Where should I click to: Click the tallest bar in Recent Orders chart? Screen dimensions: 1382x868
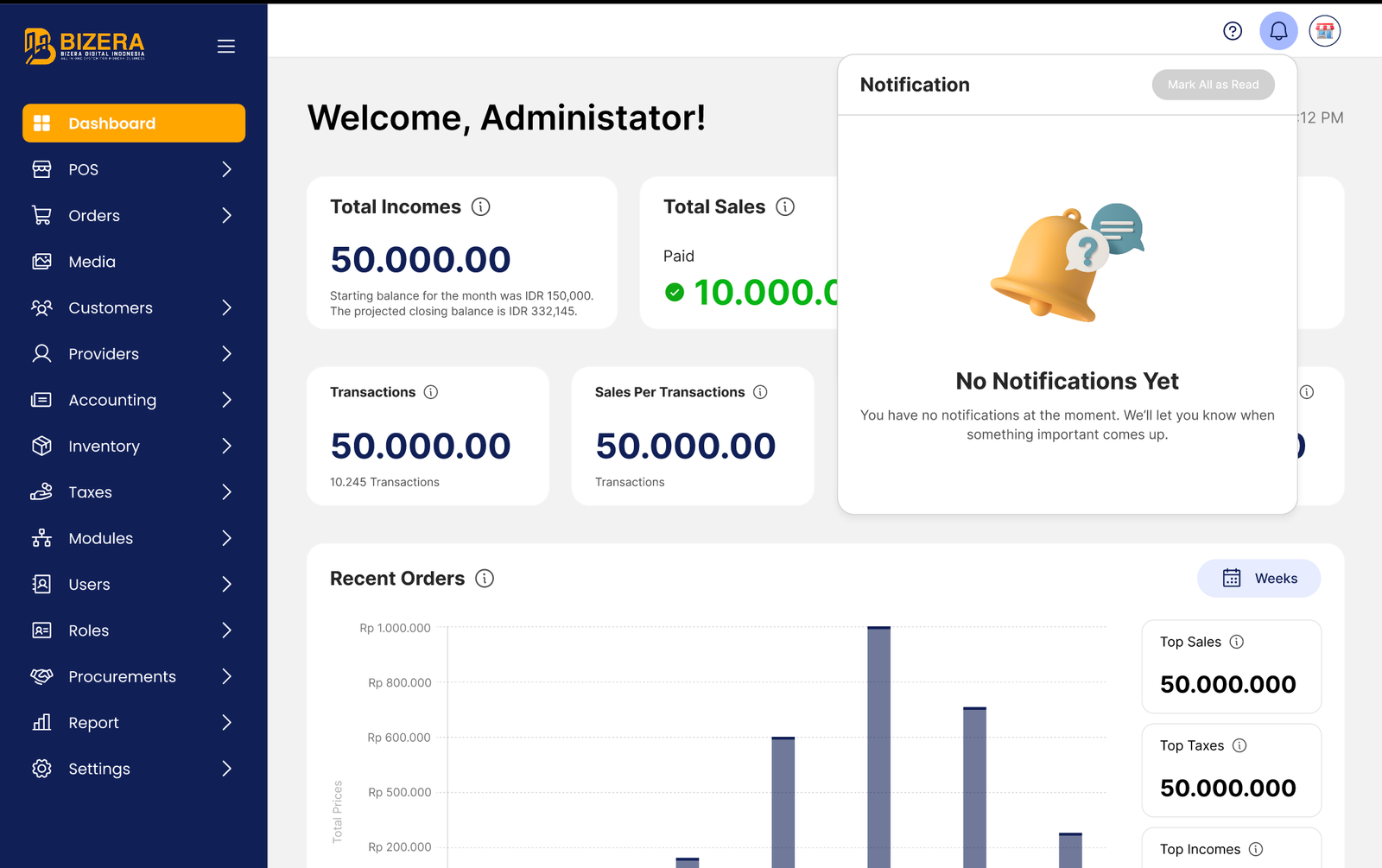click(878, 747)
